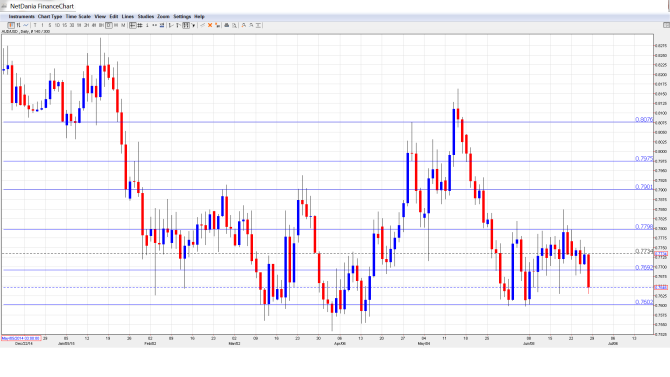
Task: Open the View menu
Action: tap(100, 16)
